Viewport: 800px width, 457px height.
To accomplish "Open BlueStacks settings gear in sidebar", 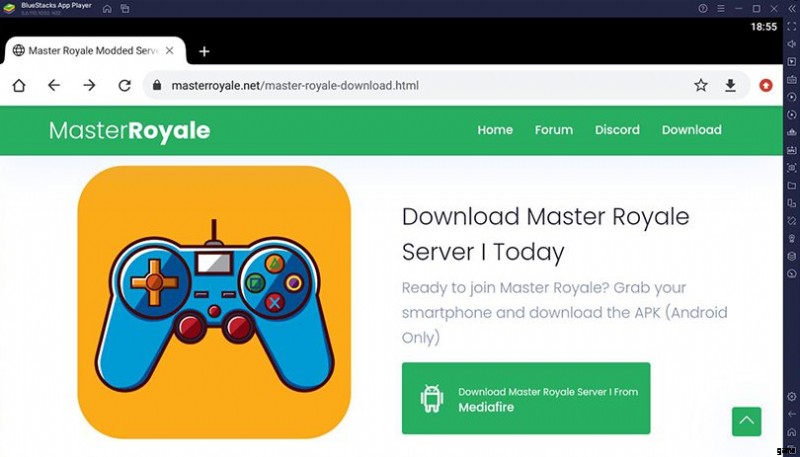I will [791, 397].
